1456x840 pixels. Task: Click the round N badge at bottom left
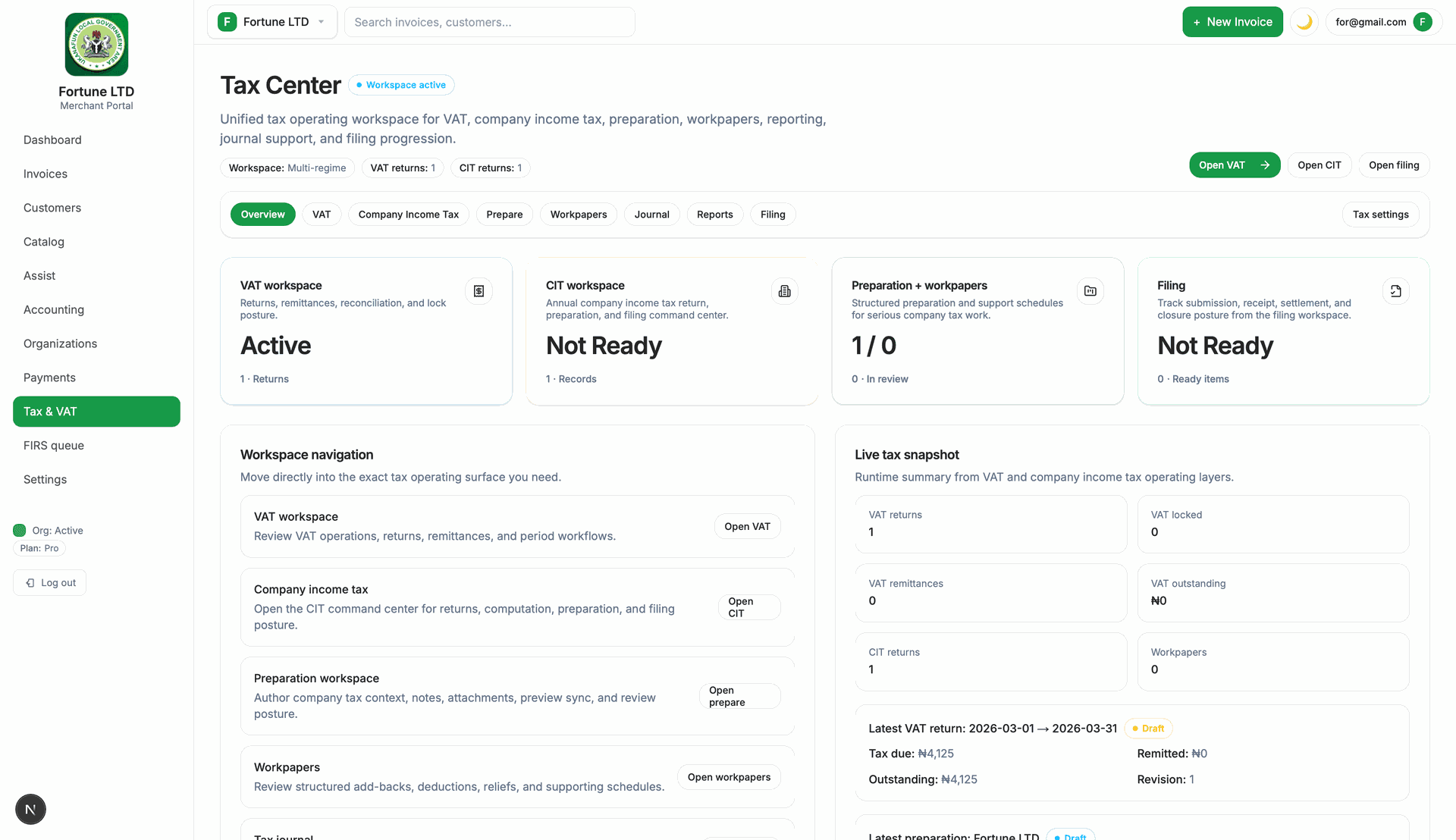pos(30,809)
